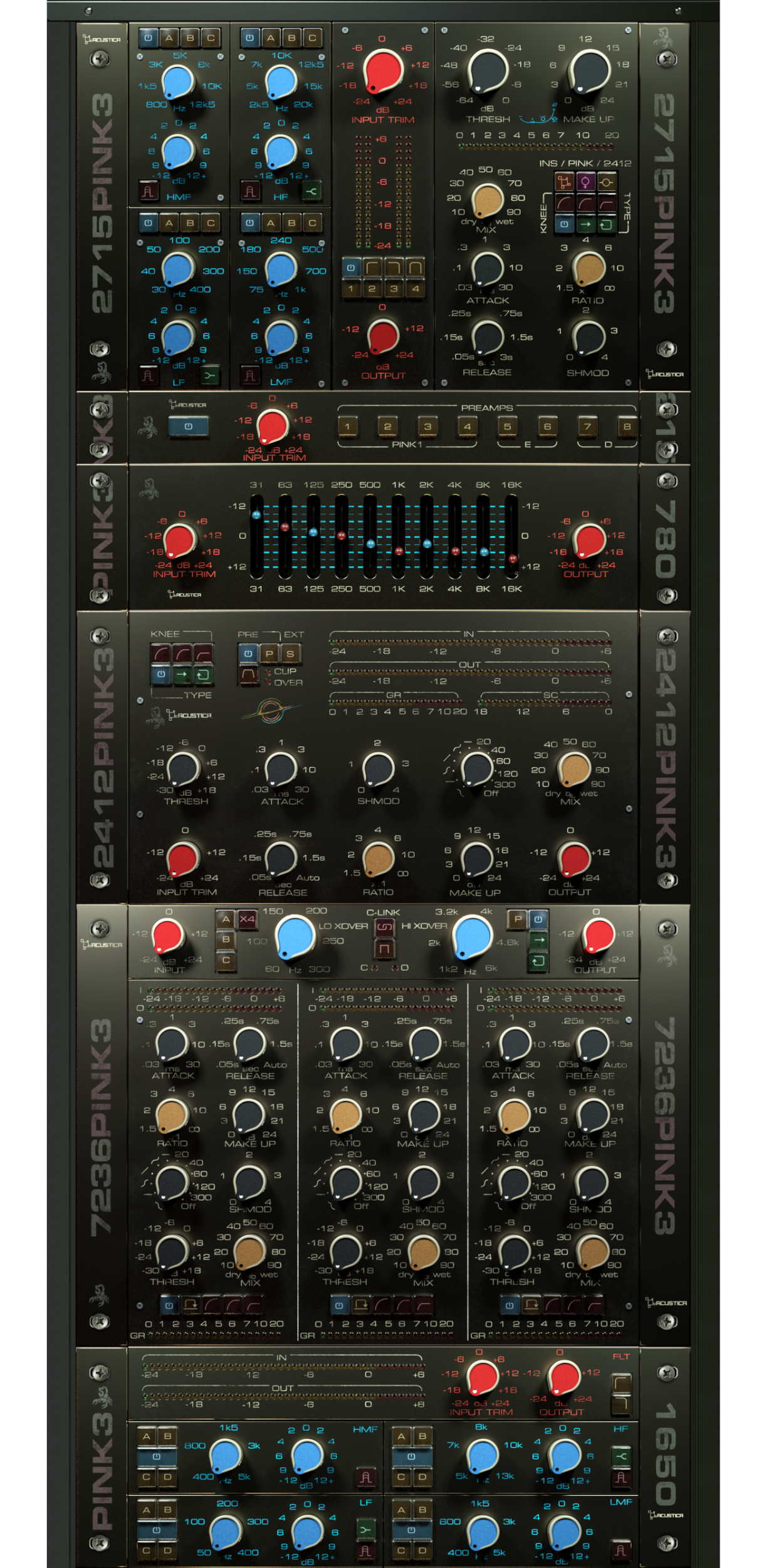771x1568 pixels.
Task: Choose the green arrow type in 7236 header
Action: point(538,940)
